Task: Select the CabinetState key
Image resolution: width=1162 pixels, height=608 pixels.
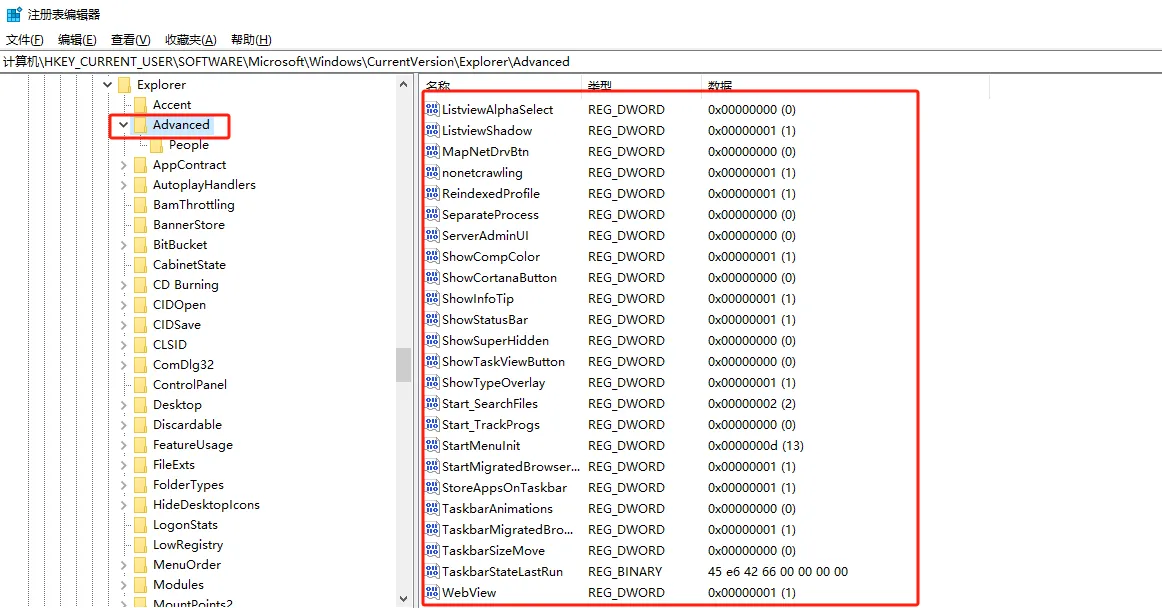Action: pyautogui.click(x=189, y=265)
